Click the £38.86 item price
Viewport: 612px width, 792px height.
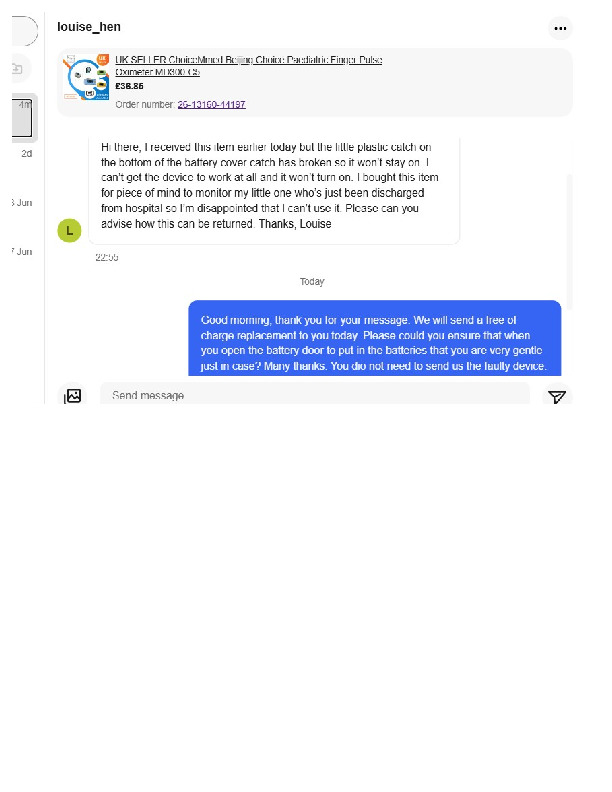(x=129, y=86)
